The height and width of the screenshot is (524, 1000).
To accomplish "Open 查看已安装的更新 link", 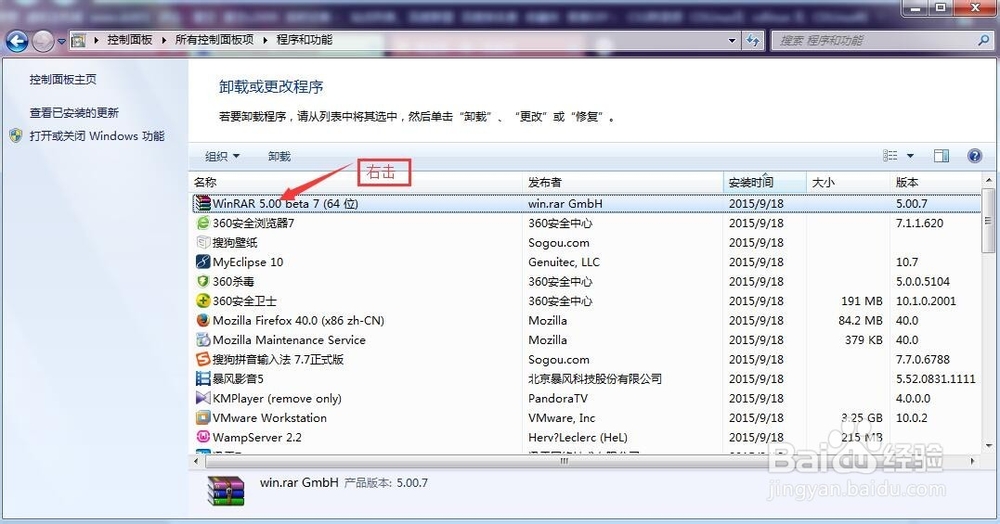I will 74,113.
